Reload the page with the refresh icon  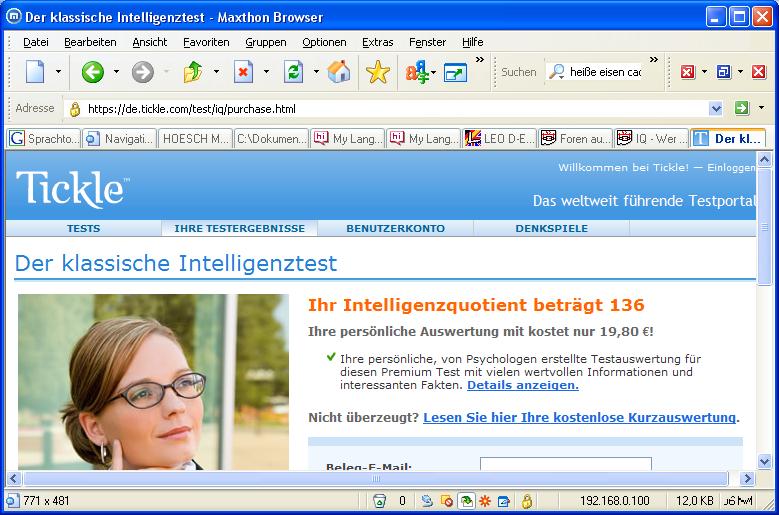click(293, 72)
